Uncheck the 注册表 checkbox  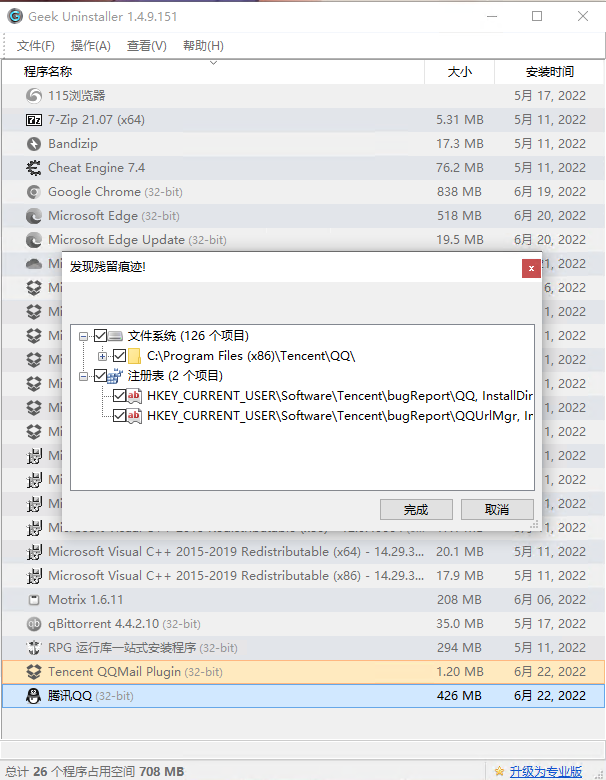(x=100, y=376)
